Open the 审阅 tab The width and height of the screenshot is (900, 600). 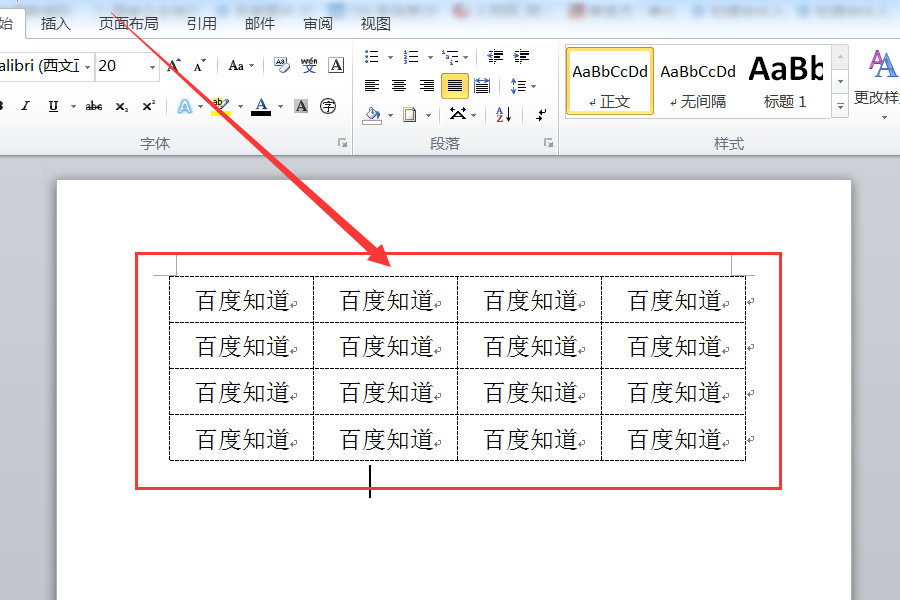(318, 24)
